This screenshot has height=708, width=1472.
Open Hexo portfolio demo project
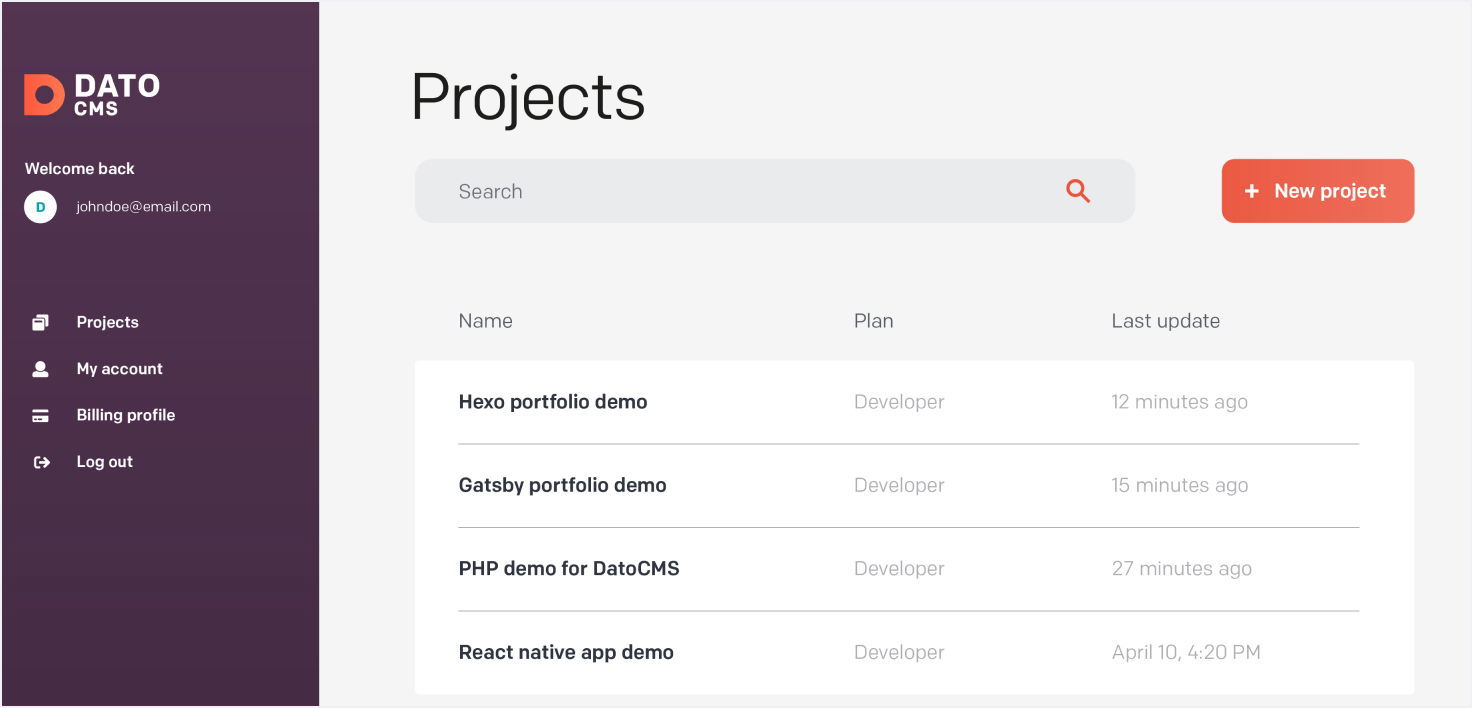coord(552,402)
